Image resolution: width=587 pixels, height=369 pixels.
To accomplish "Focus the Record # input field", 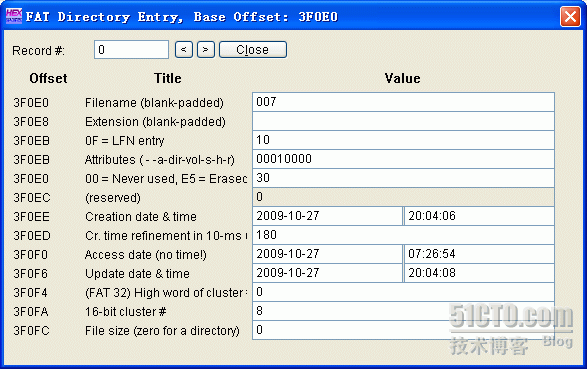I will tap(131, 49).
